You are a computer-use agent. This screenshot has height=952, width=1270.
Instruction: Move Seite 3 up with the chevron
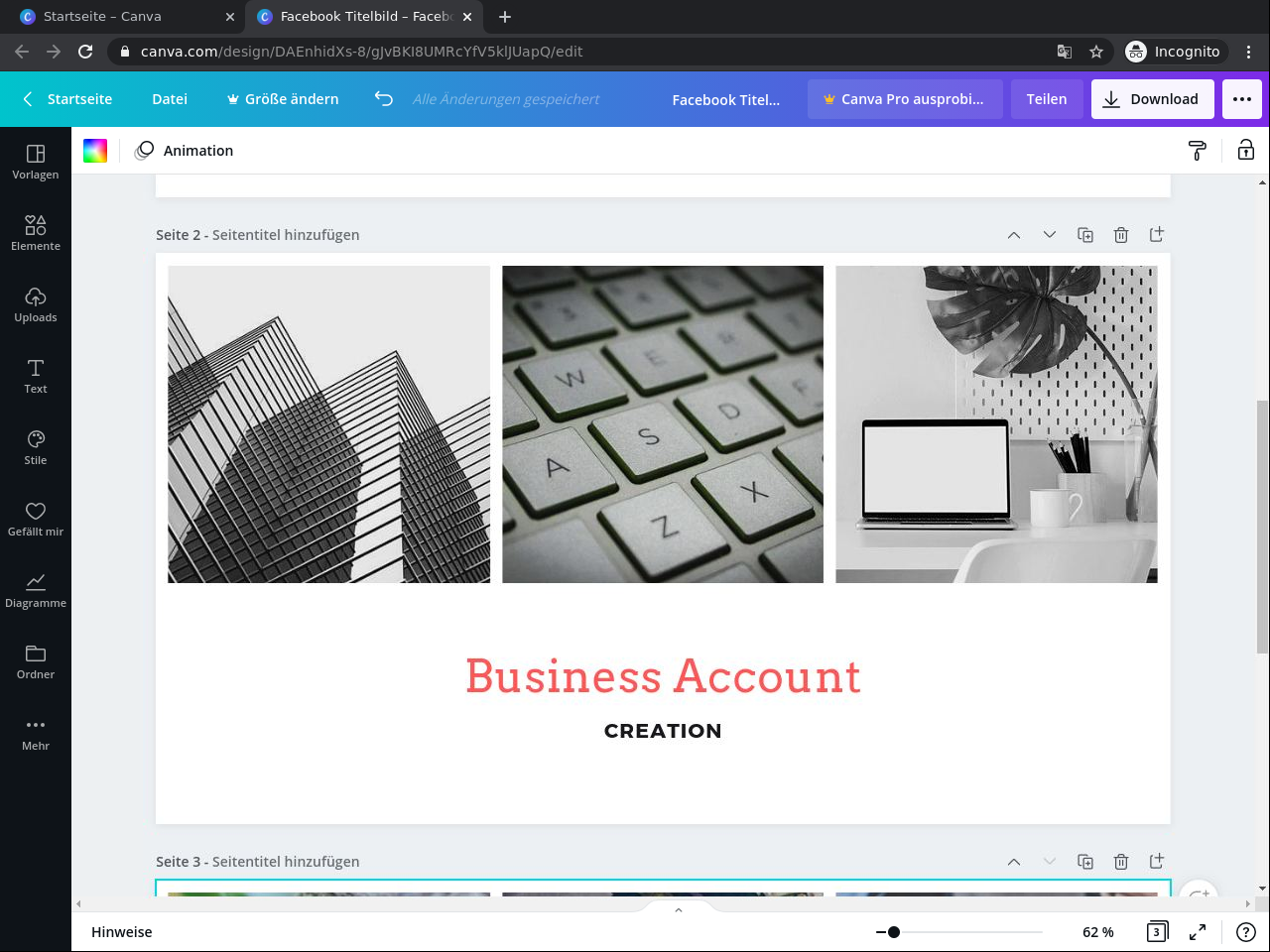pos(1014,862)
